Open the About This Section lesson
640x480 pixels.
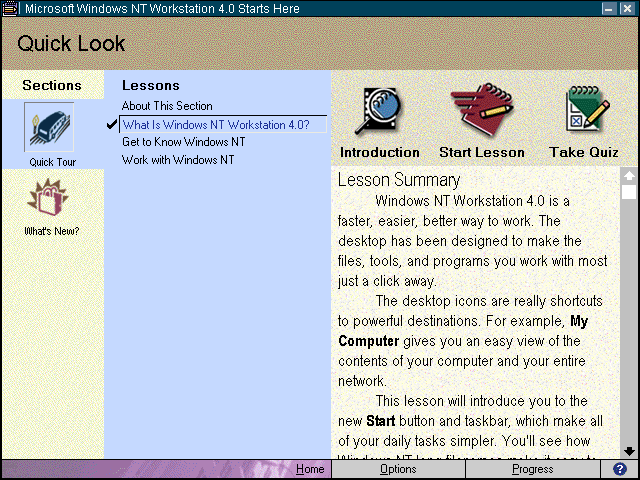coord(167,106)
